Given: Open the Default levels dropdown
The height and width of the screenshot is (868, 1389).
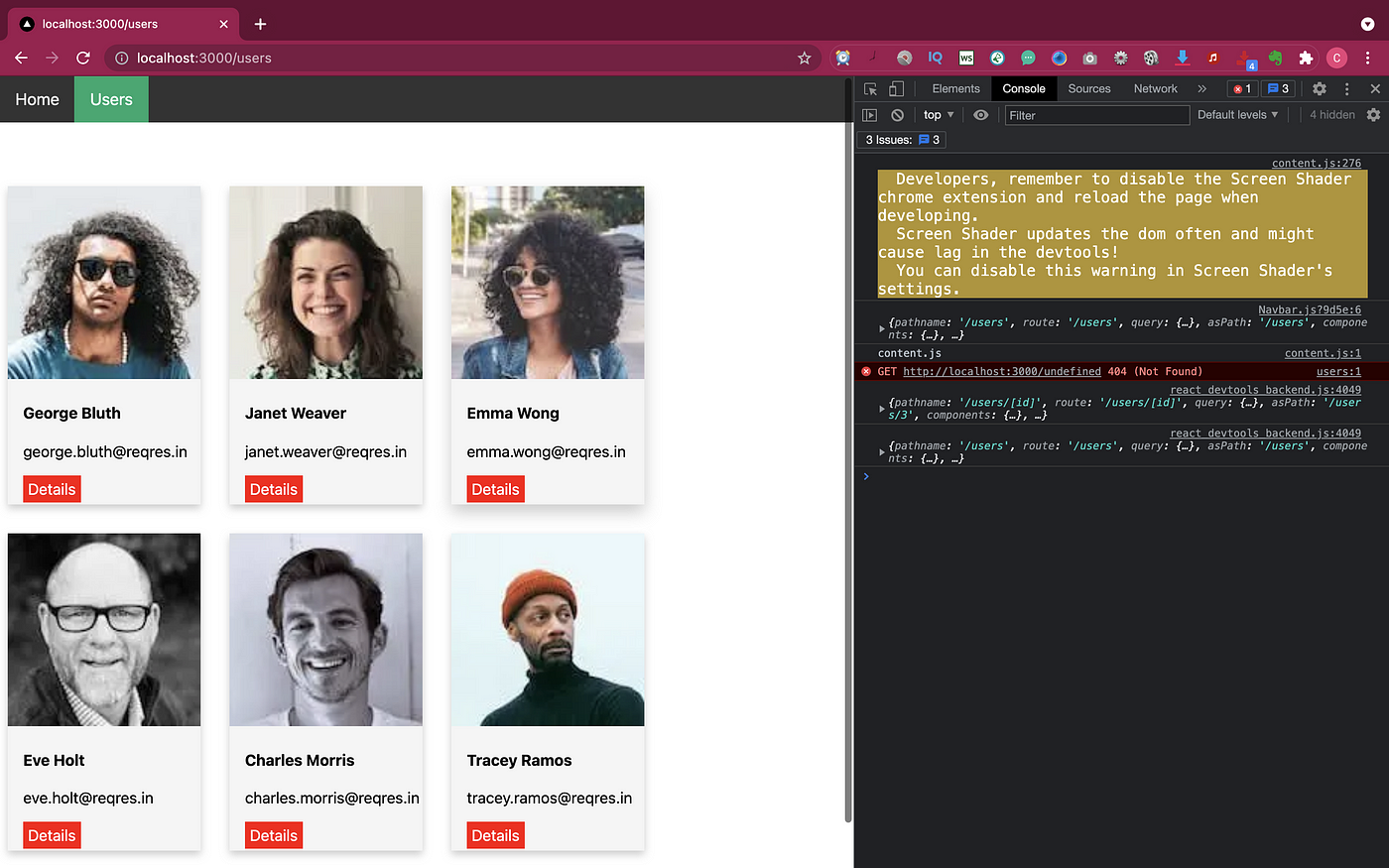Looking at the screenshot, I should (1237, 115).
